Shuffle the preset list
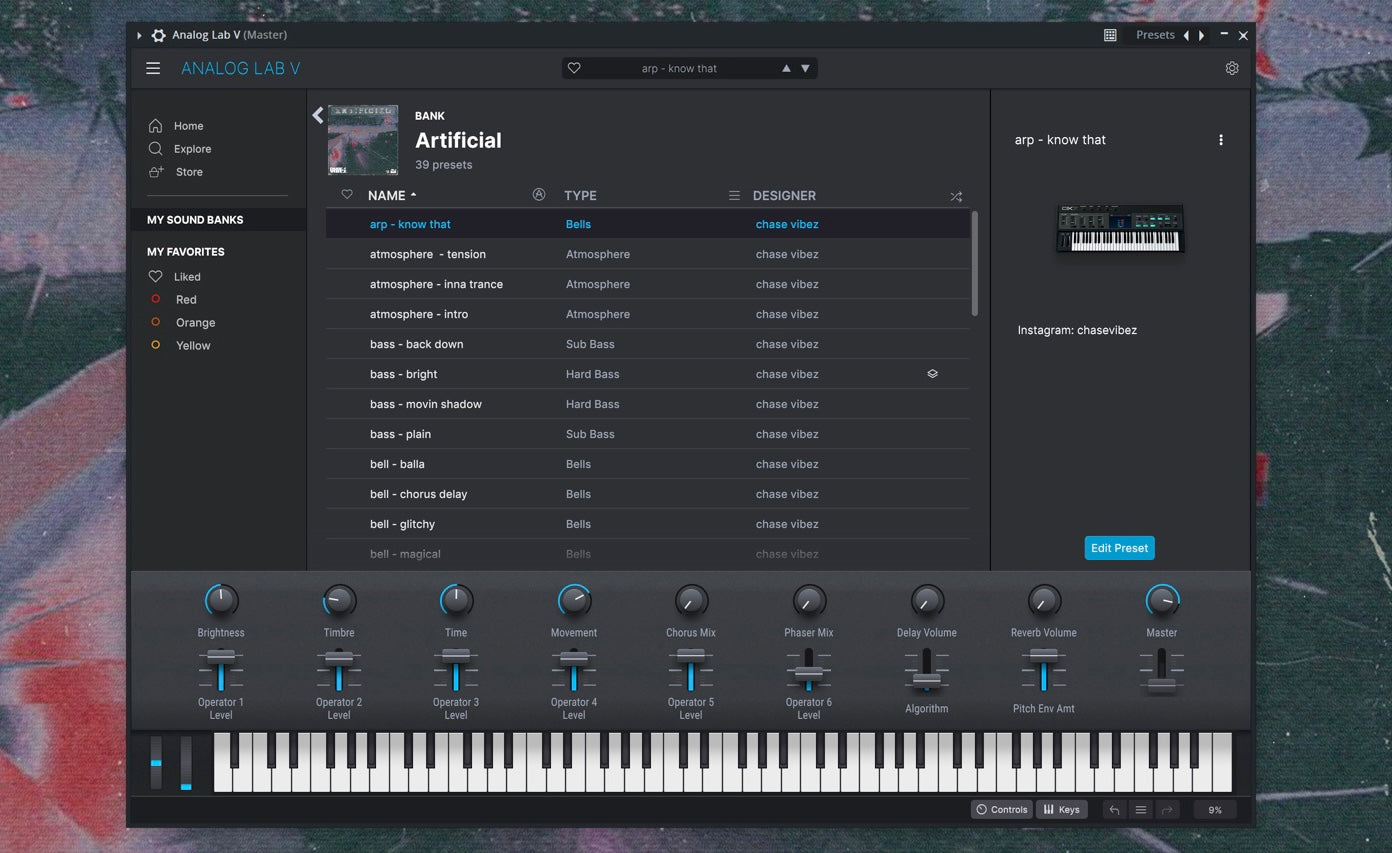 tap(956, 197)
